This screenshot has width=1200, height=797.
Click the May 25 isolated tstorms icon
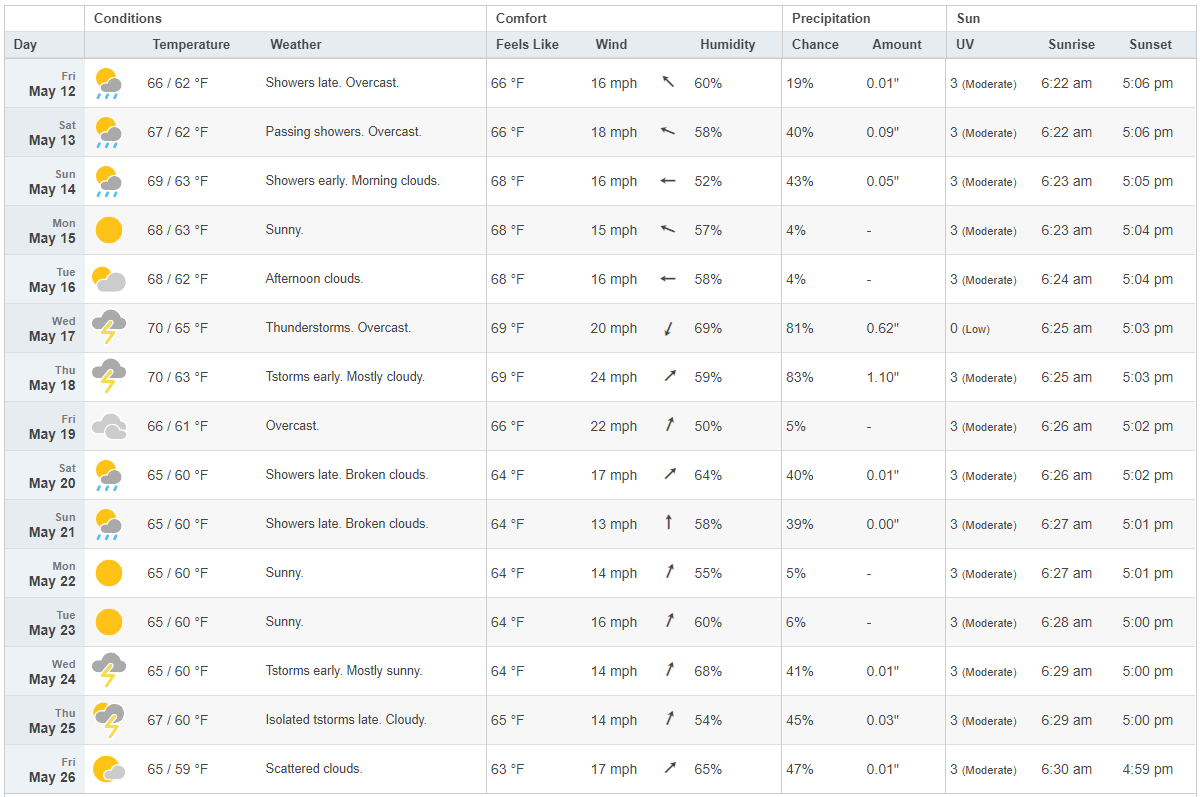click(x=108, y=720)
